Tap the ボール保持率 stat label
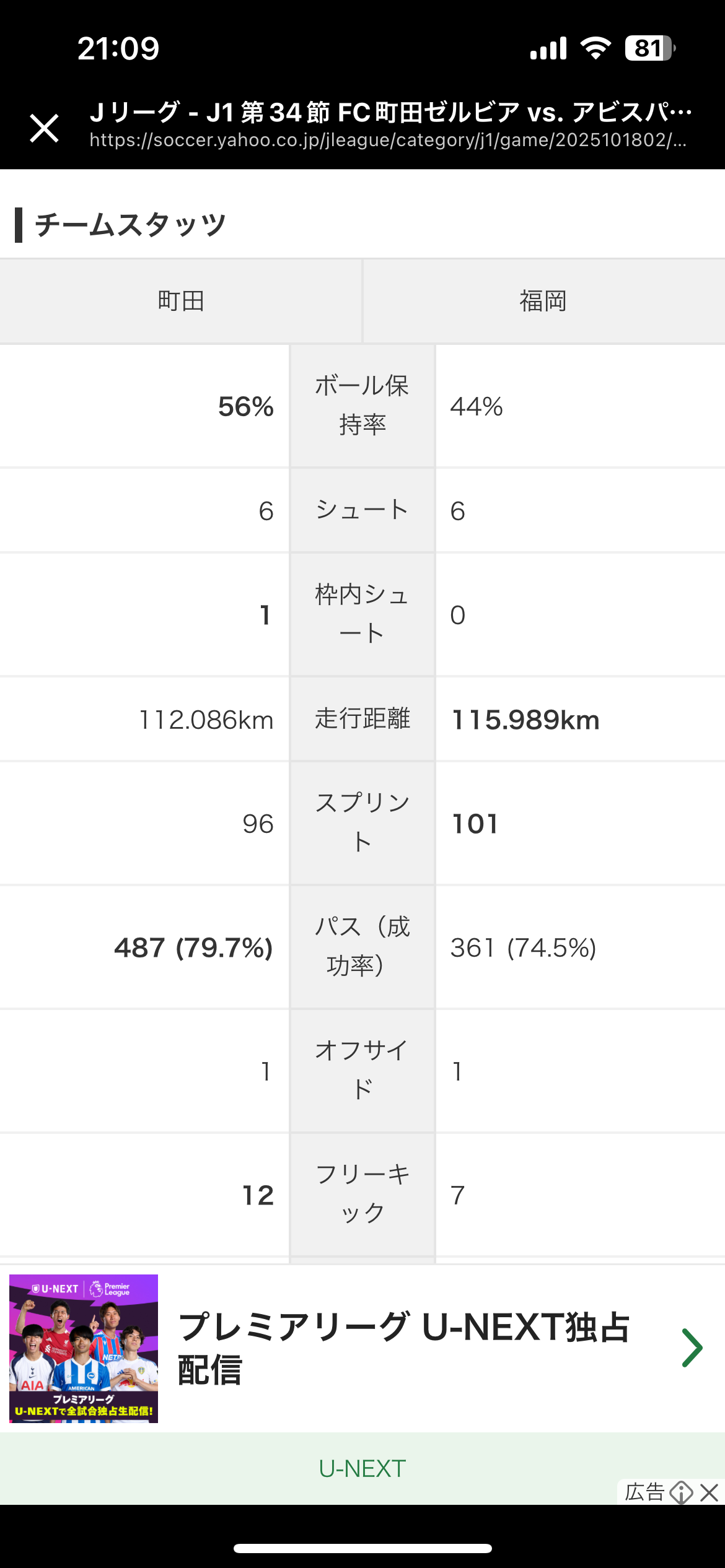Screen dimensions: 725x1568 (x=362, y=406)
